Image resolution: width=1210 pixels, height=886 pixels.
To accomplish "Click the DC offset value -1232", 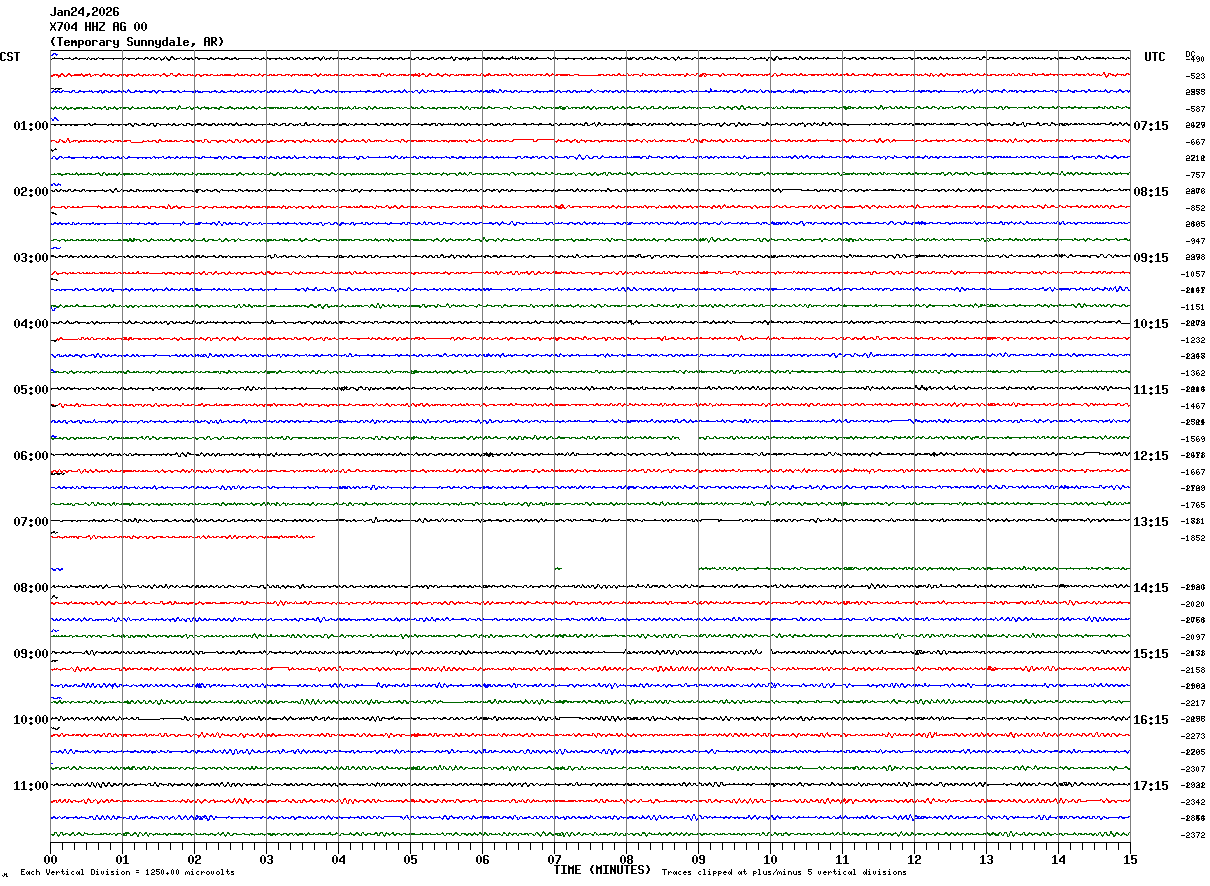I will tap(1194, 340).
